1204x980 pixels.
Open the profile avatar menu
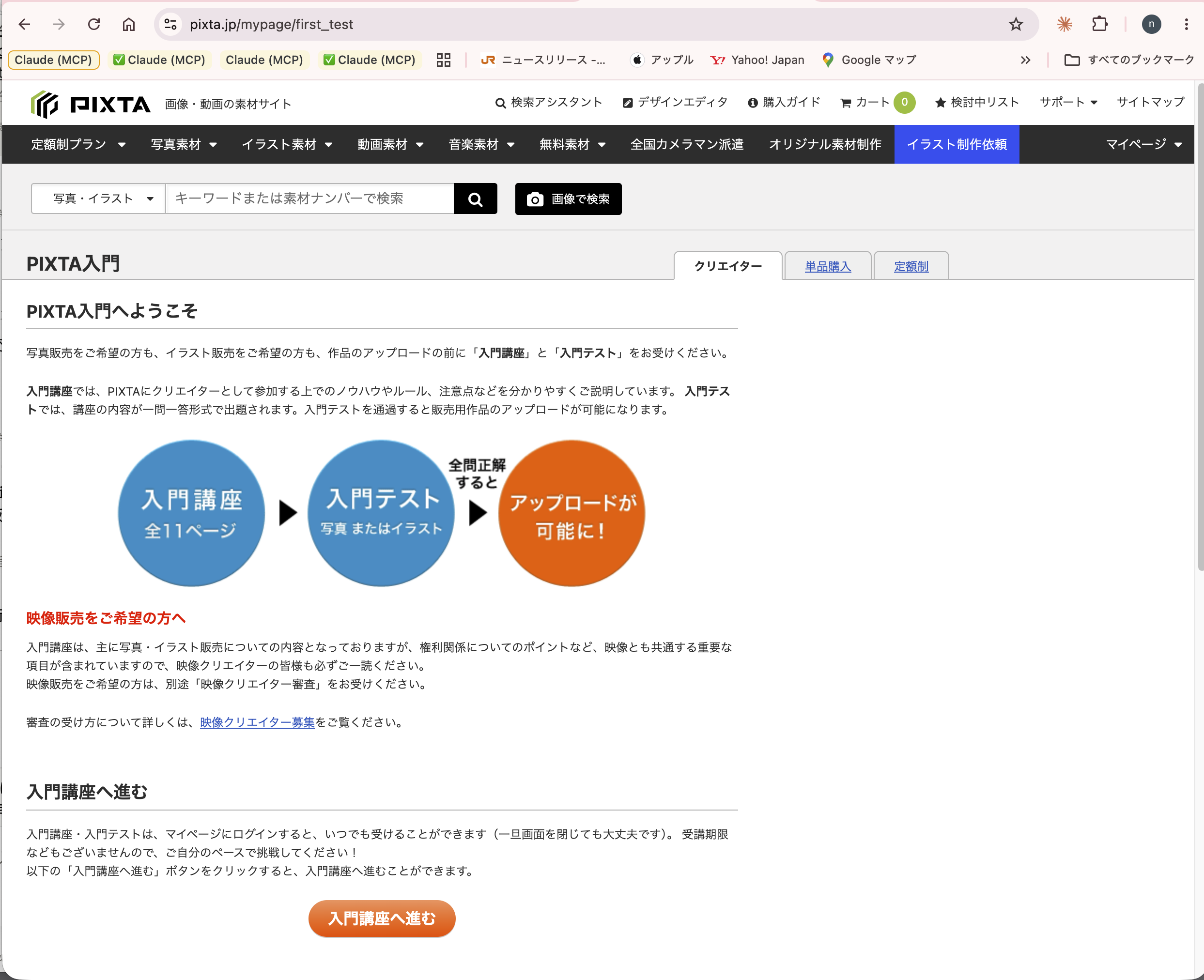point(1152,24)
